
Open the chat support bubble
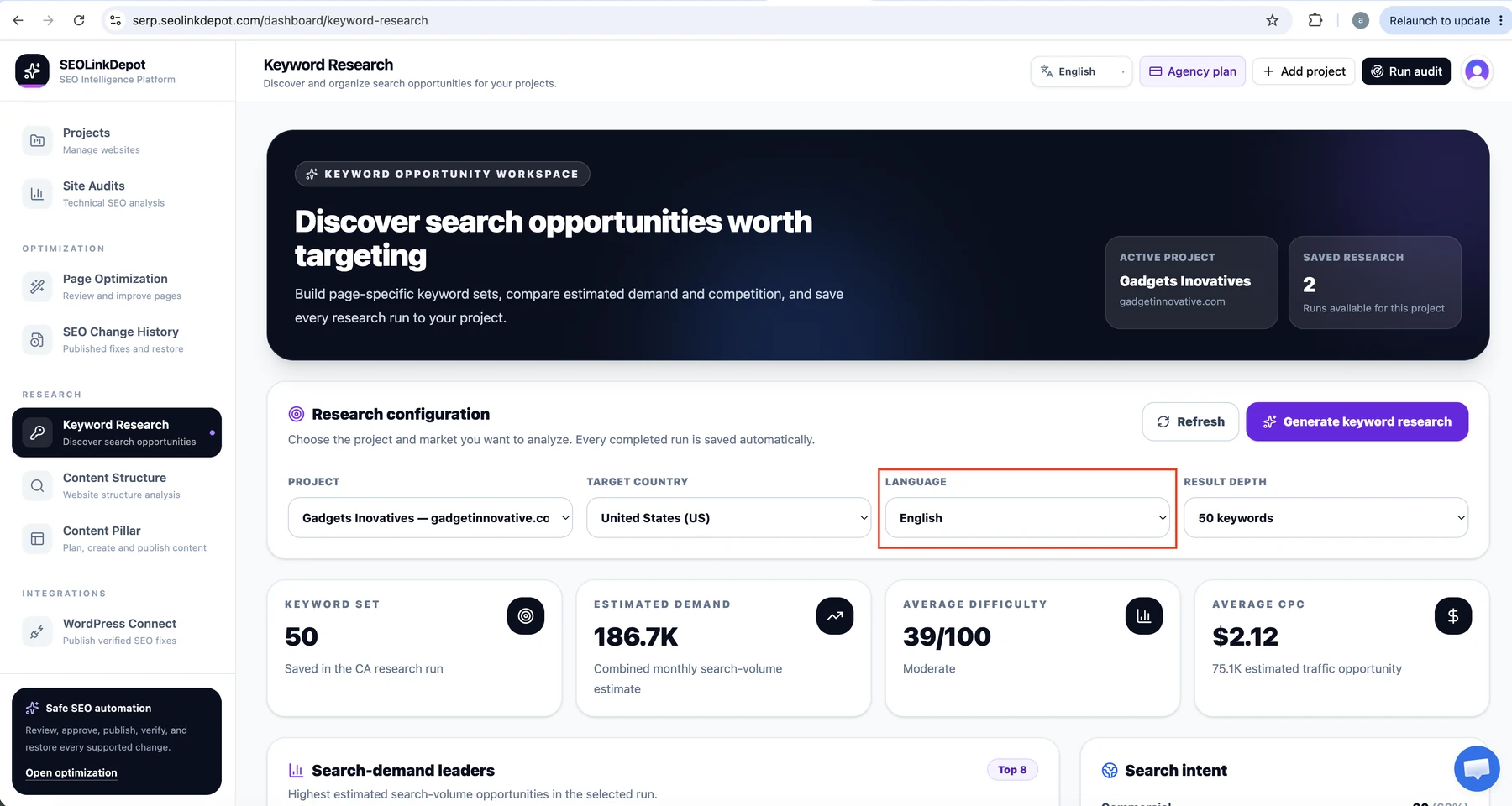tap(1477, 768)
